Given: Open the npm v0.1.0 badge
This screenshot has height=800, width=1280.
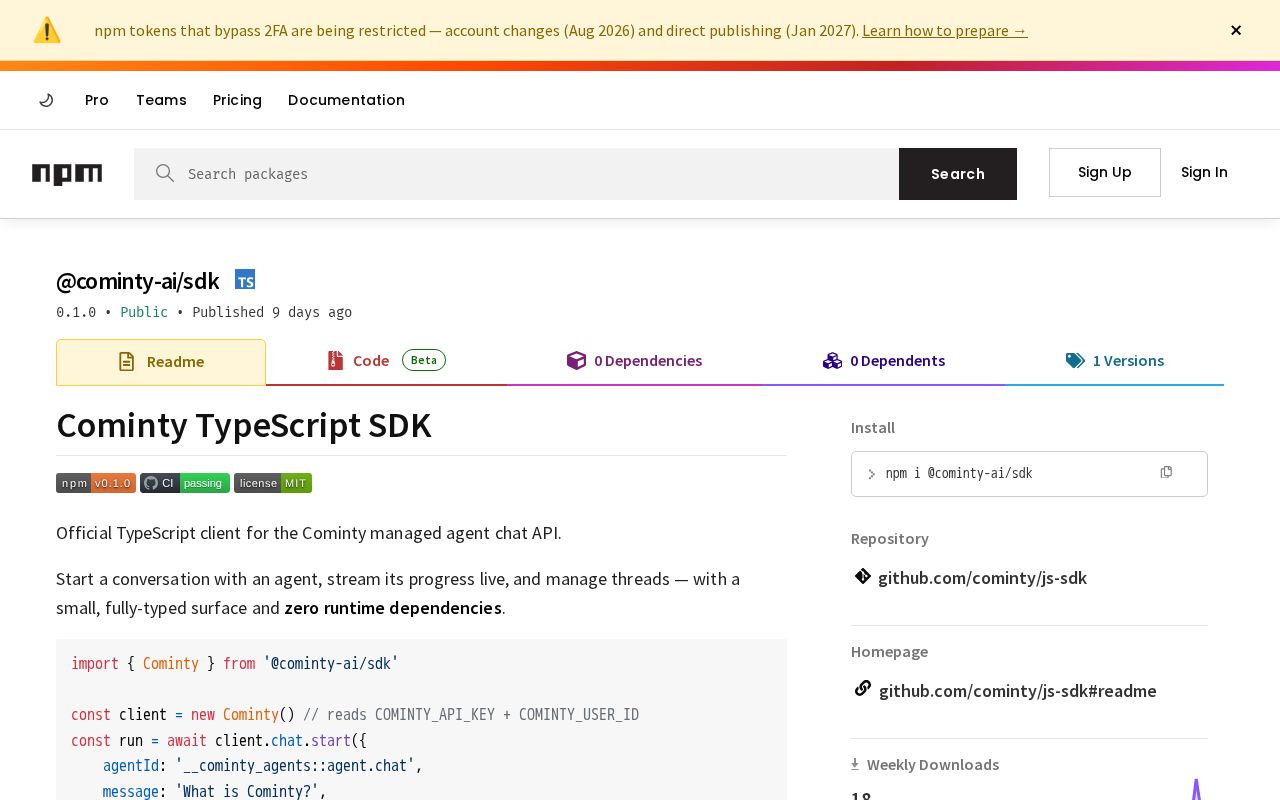Looking at the screenshot, I should click(x=96, y=483).
